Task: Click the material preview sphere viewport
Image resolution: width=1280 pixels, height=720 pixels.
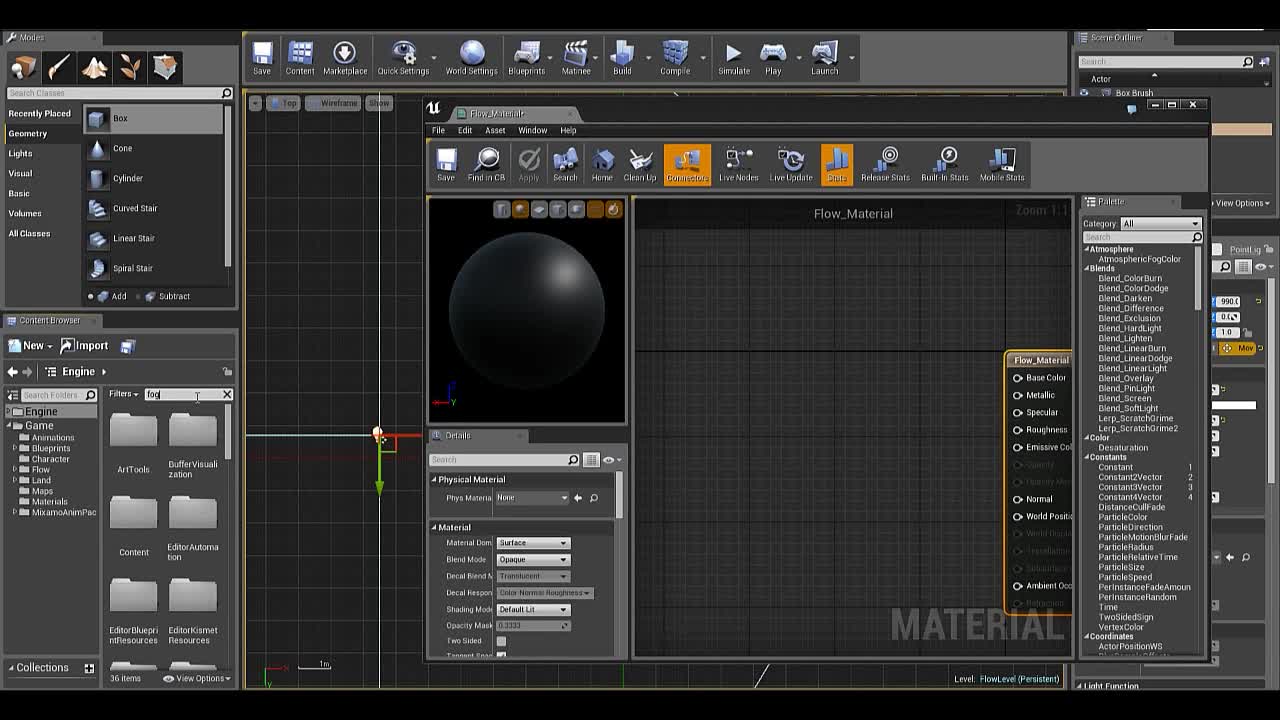Action: pyautogui.click(x=527, y=310)
